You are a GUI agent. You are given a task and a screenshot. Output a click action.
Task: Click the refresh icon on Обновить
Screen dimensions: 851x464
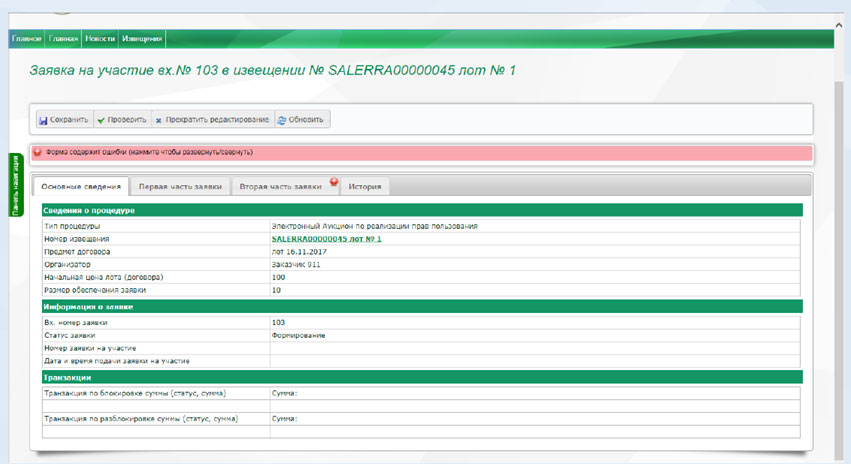pyautogui.click(x=282, y=120)
